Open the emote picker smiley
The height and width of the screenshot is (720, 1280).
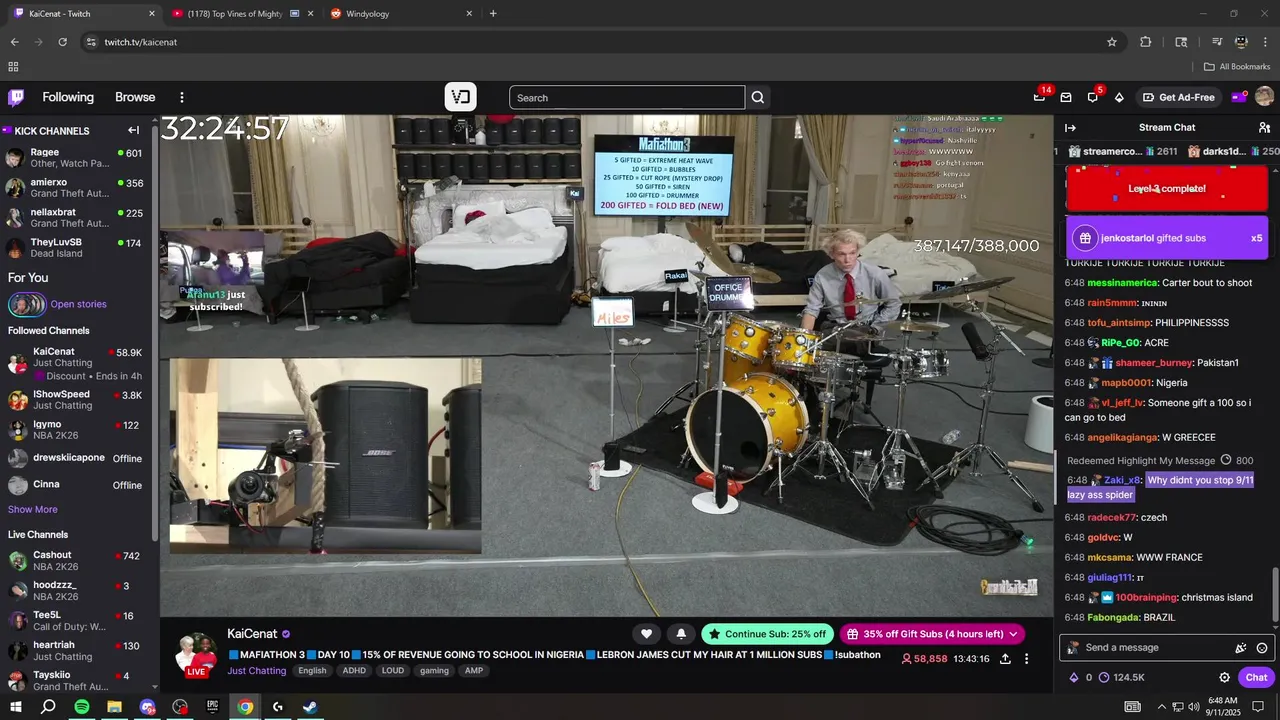click(1262, 648)
